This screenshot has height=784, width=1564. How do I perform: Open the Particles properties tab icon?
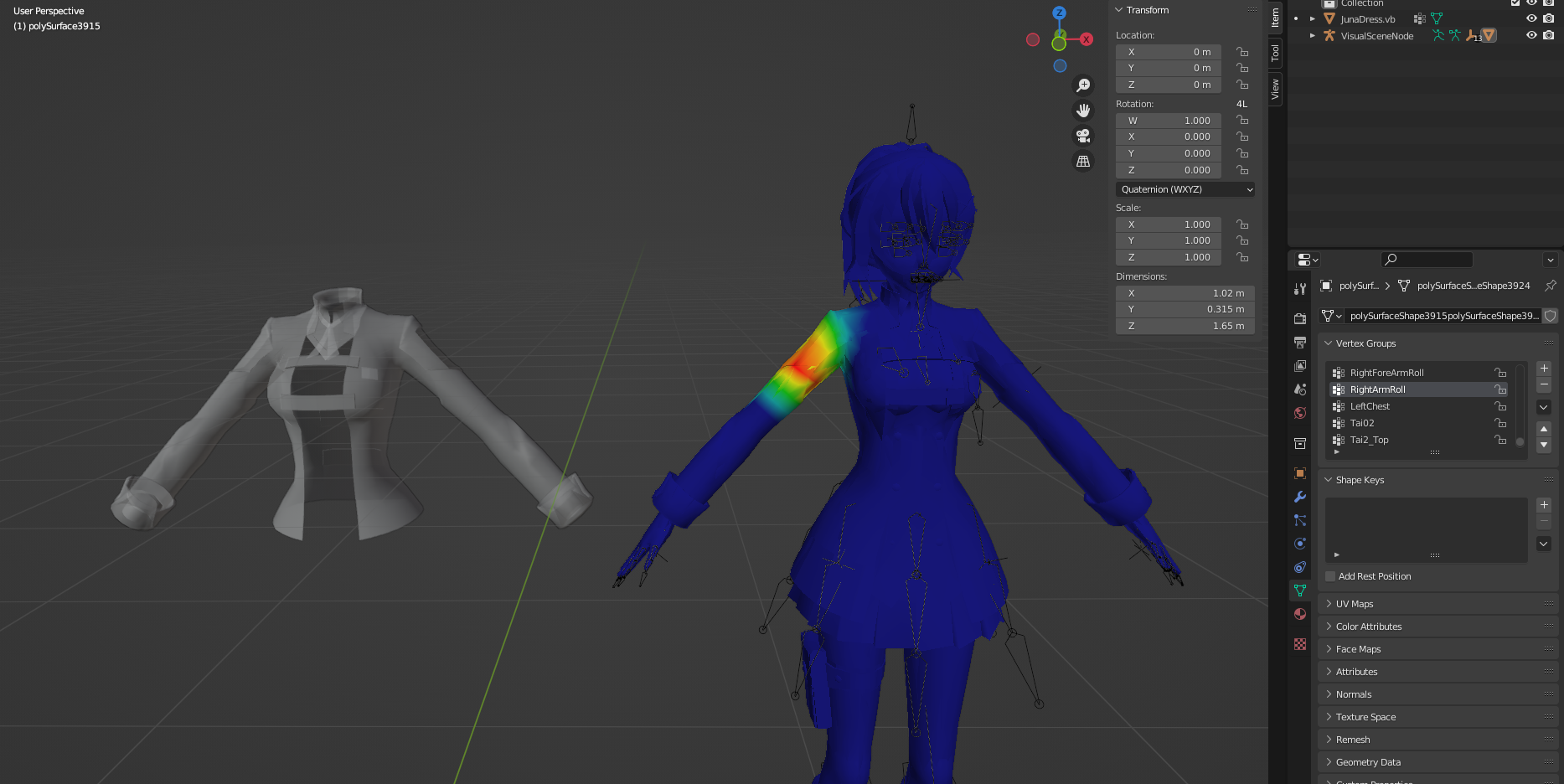tap(1300, 520)
